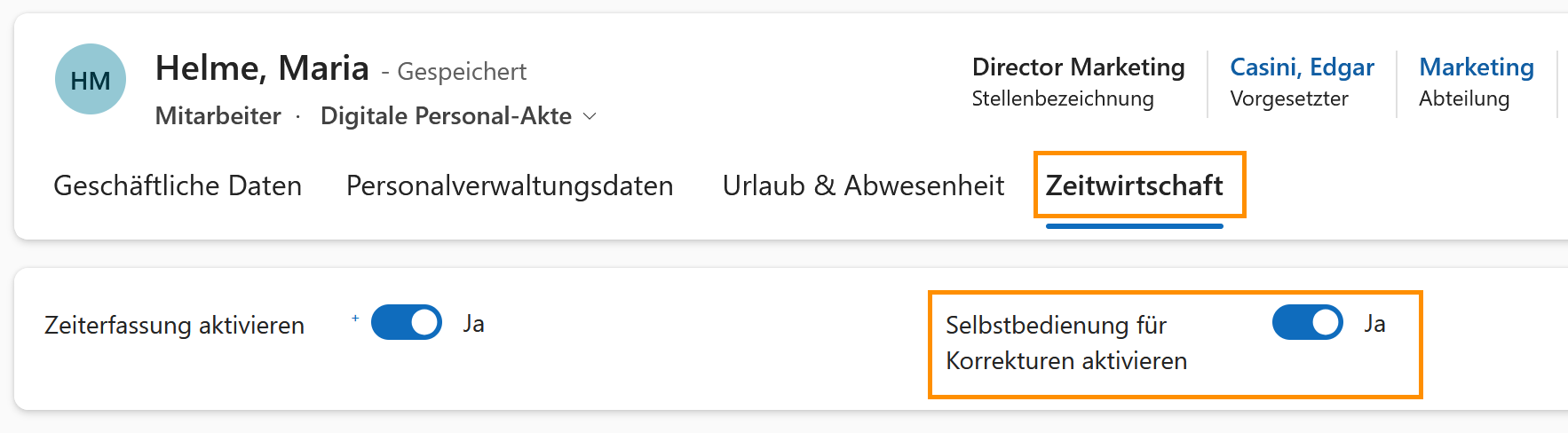Open the Casini, Edgar supervisor link

1302,67
